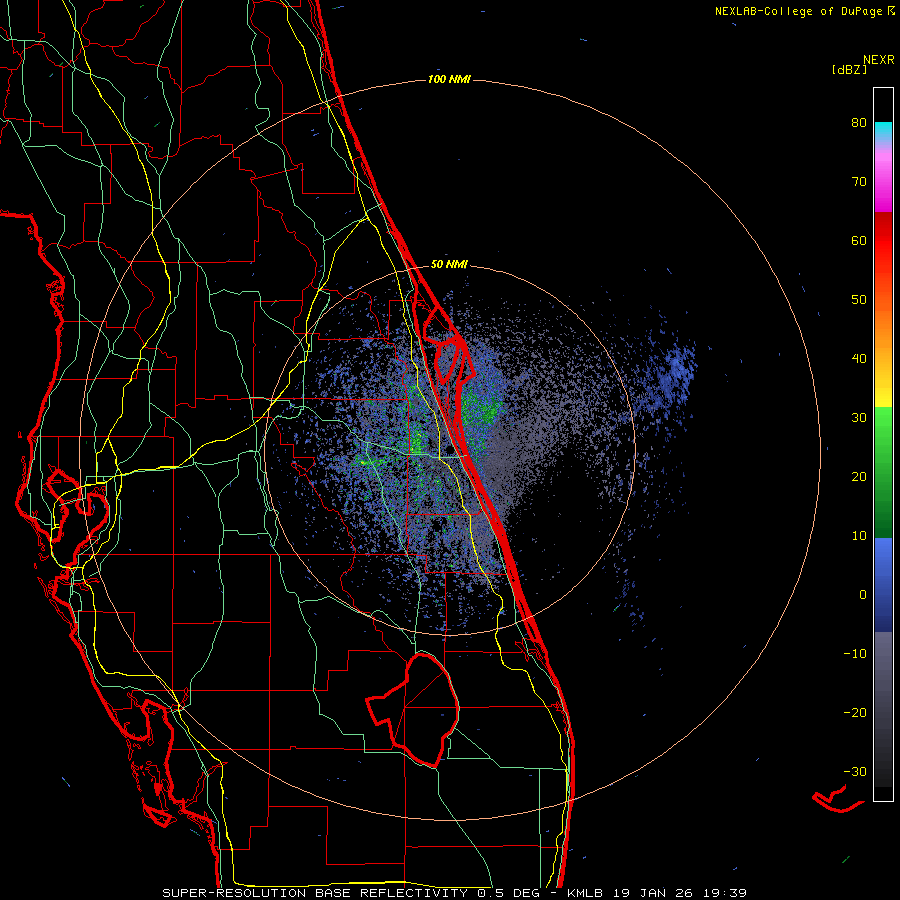The height and width of the screenshot is (900, 900).
Task: Click the "-30" dBZ scale value
Action: click(x=855, y=771)
